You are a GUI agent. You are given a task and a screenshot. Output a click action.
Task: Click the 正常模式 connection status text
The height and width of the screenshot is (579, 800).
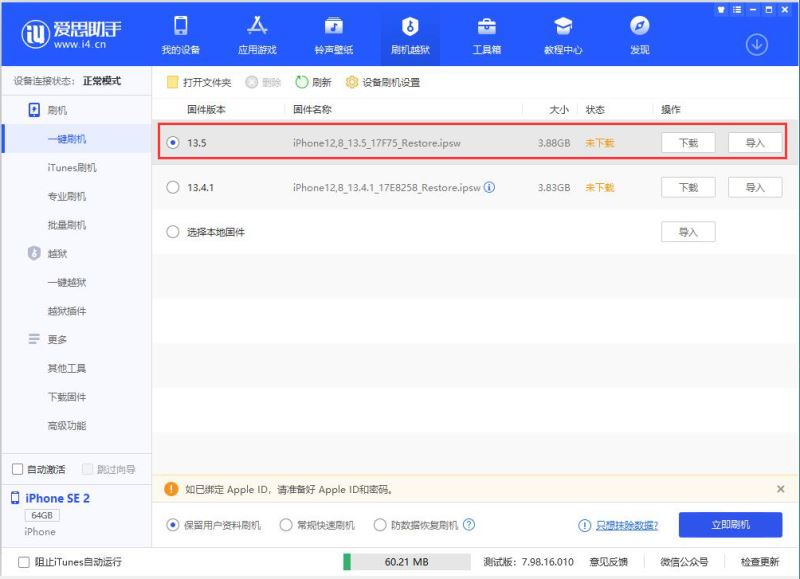(x=102, y=81)
